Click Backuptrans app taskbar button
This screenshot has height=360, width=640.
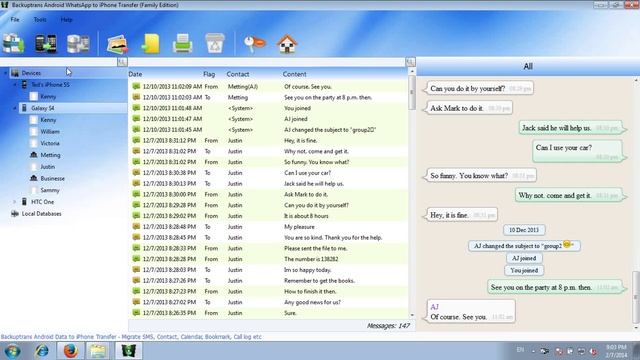(128, 351)
